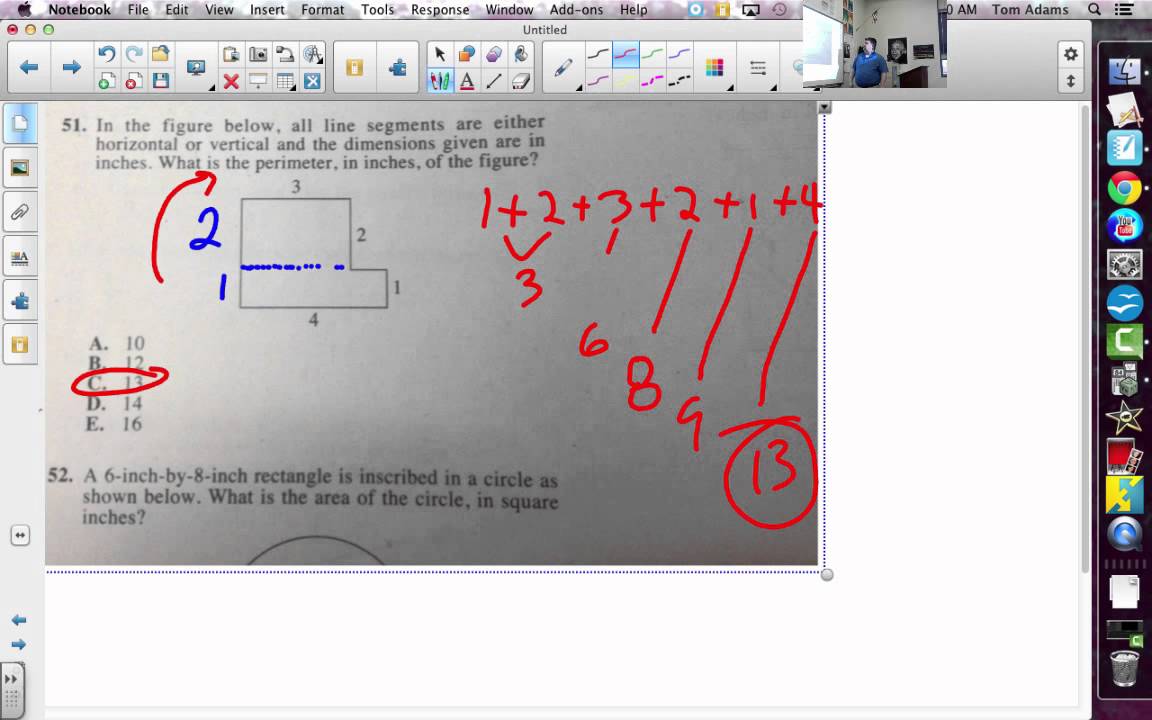The width and height of the screenshot is (1152, 720).
Task: Open the yellow Activity Builder toolbar icon
Action: (x=355, y=68)
